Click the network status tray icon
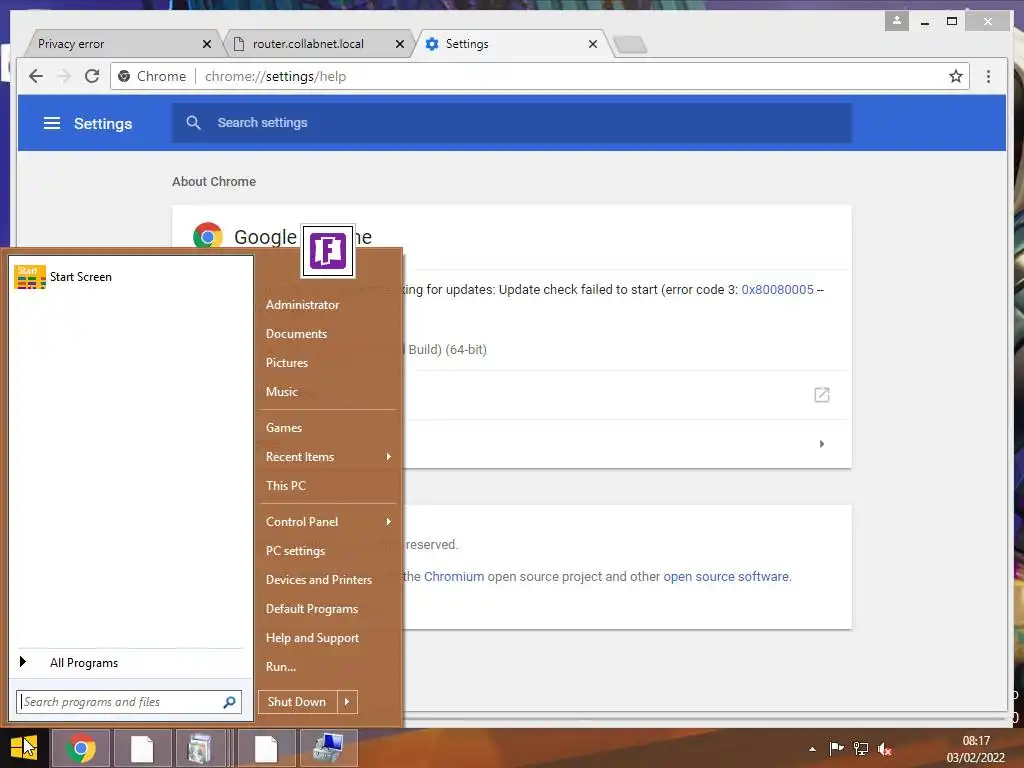The height and width of the screenshot is (768, 1024). click(x=861, y=748)
